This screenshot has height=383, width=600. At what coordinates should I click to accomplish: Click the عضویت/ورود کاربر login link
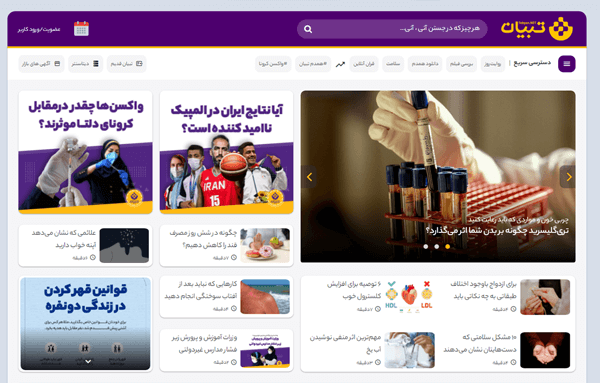tap(39, 29)
